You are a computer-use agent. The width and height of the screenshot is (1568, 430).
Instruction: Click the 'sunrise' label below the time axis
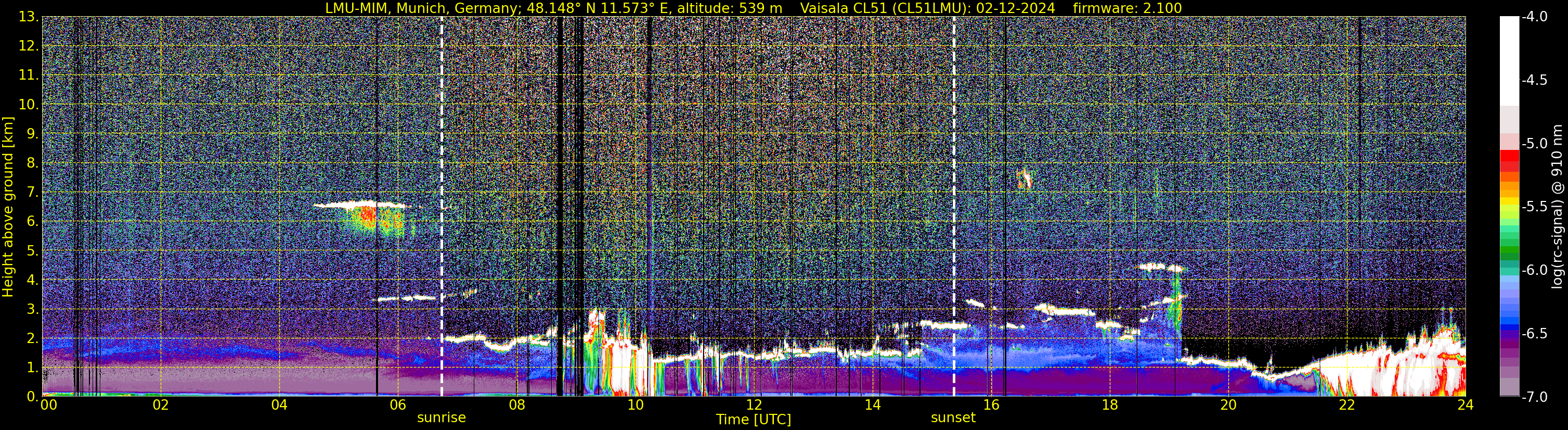442,418
